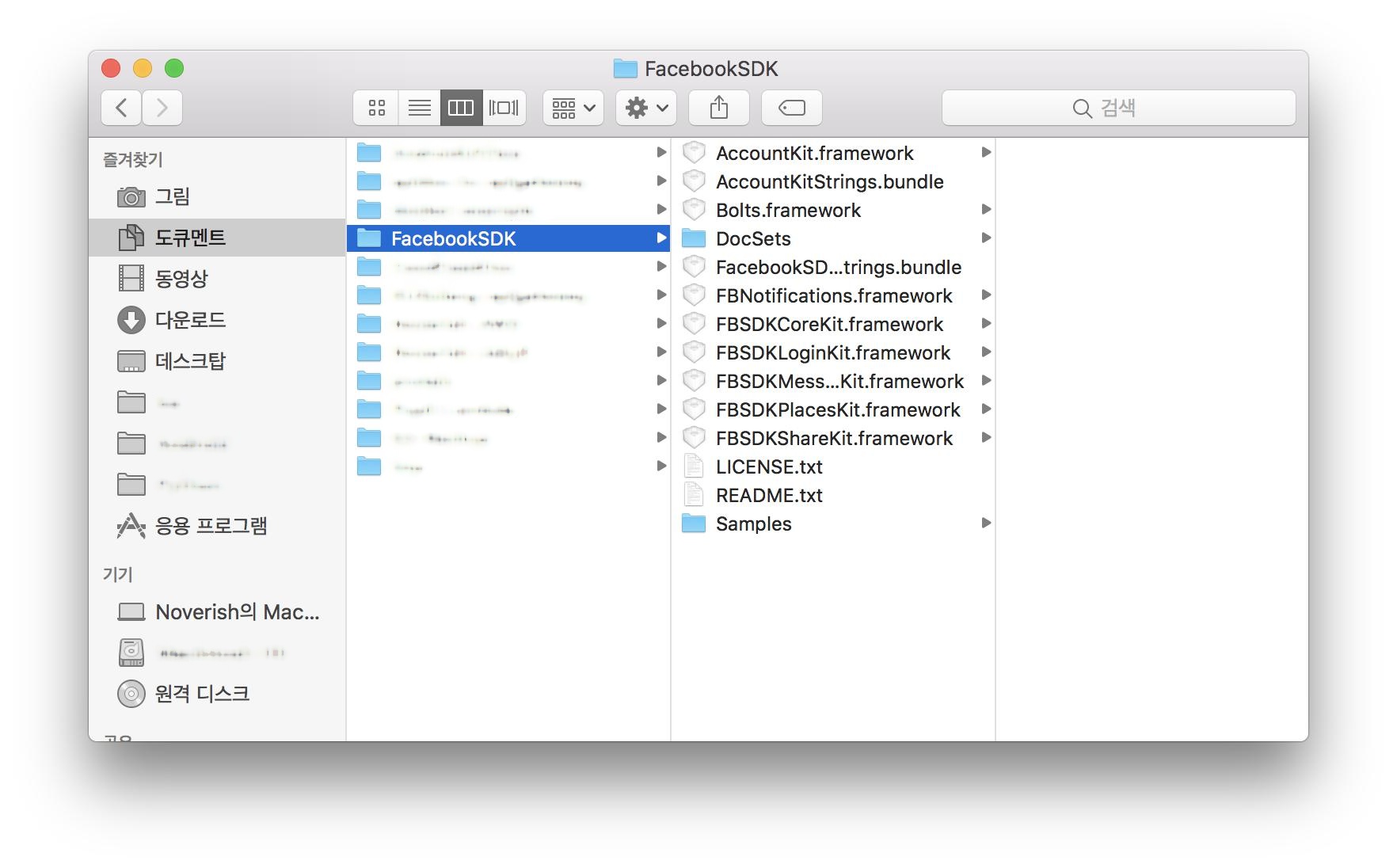Select 동영상 in the sidebar
The image size is (1397, 868).
coord(181,279)
